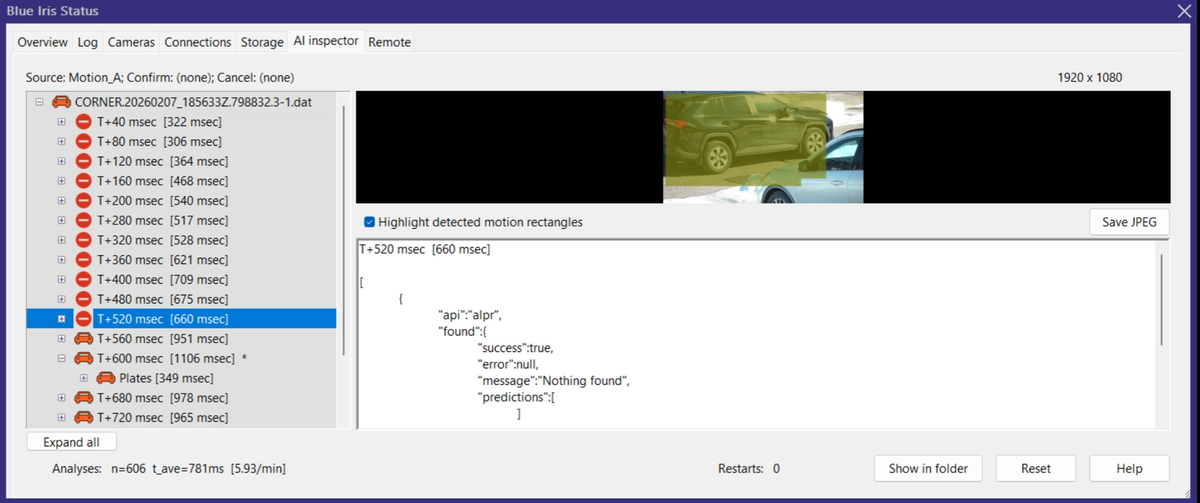
Task: Select row T+560 msec [951 msec]
Action: tap(162, 339)
